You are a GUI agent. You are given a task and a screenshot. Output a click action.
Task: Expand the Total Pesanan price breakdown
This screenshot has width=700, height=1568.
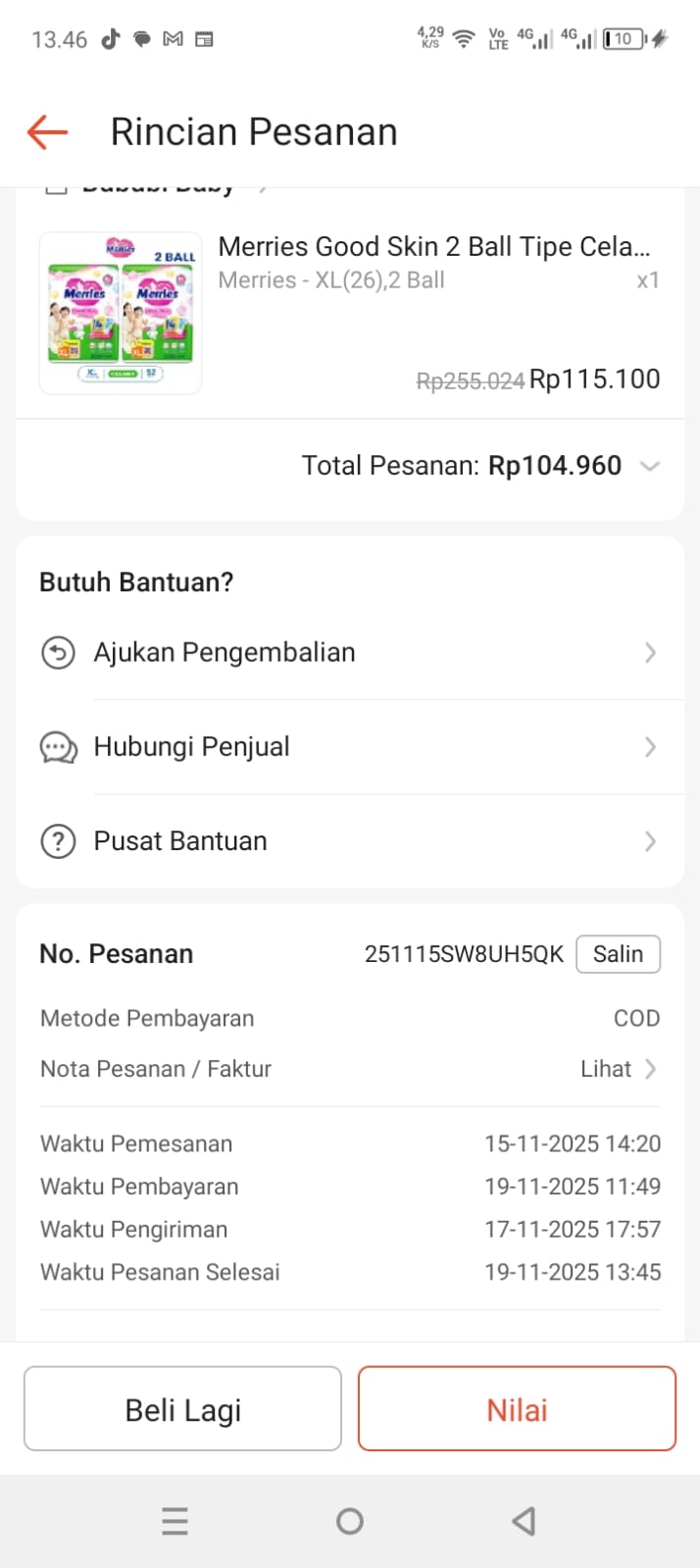point(649,466)
